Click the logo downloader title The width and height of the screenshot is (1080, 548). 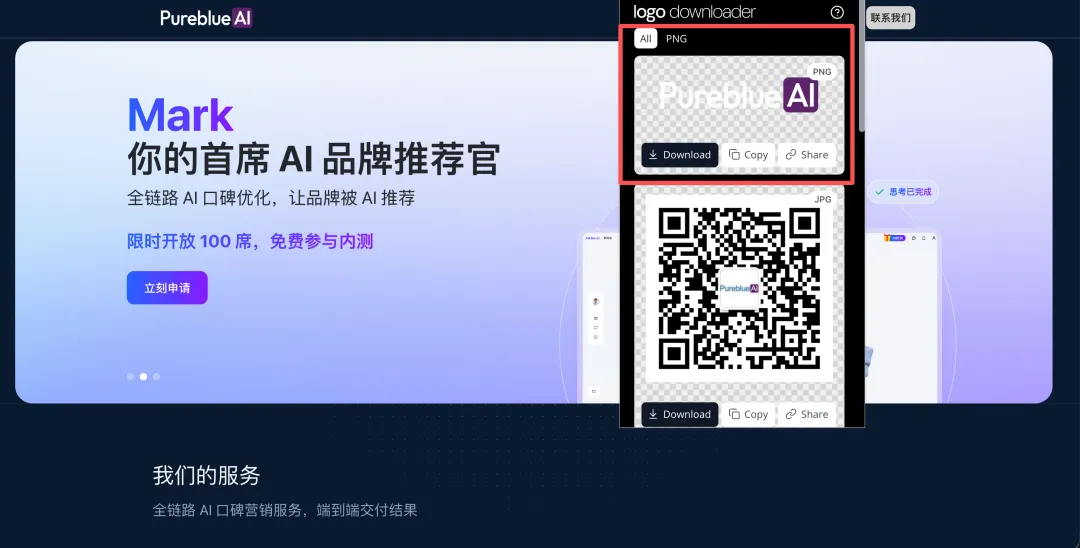pos(694,12)
